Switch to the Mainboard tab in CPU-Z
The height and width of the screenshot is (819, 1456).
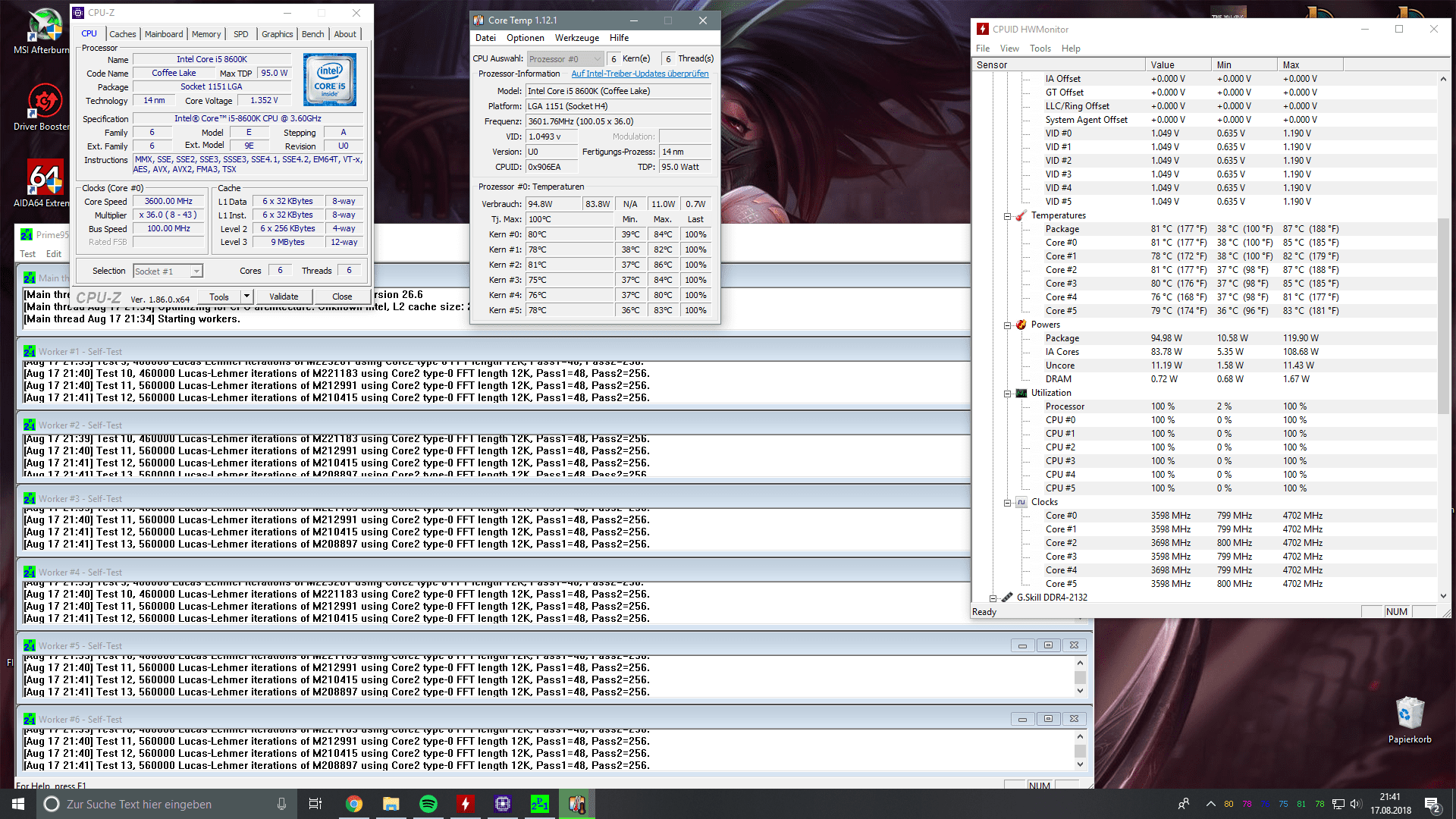tap(164, 34)
